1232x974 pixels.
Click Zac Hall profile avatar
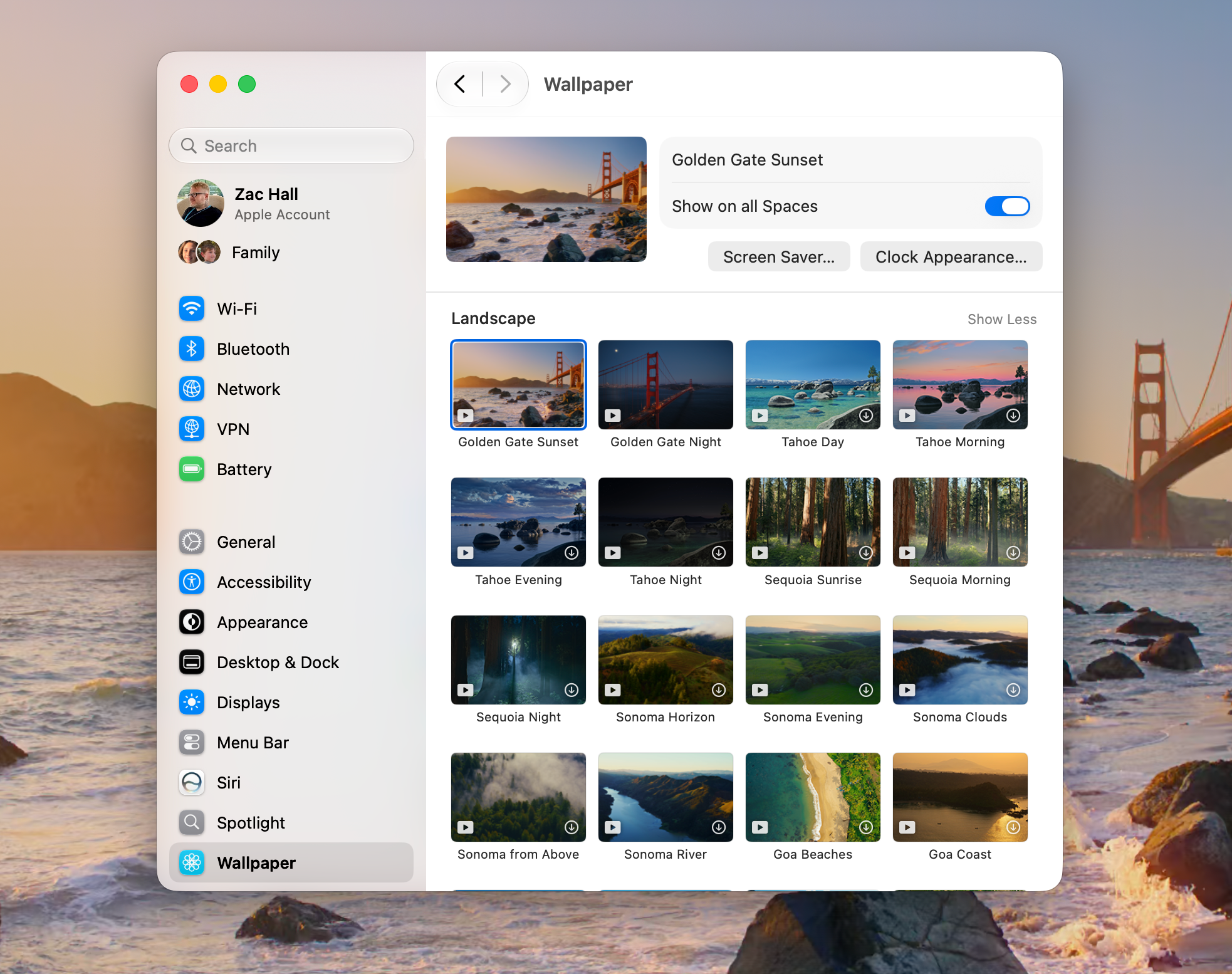pyautogui.click(x=201, y=203)
